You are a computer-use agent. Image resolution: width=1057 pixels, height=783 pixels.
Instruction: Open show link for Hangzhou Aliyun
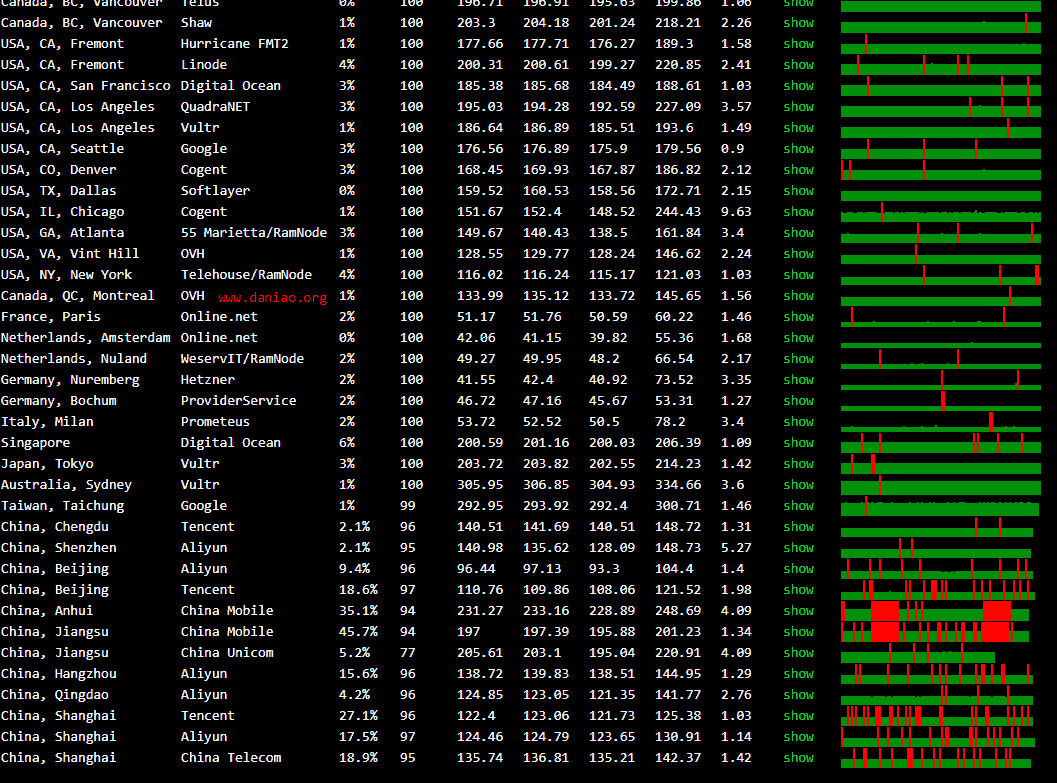(x=799, y=673)
